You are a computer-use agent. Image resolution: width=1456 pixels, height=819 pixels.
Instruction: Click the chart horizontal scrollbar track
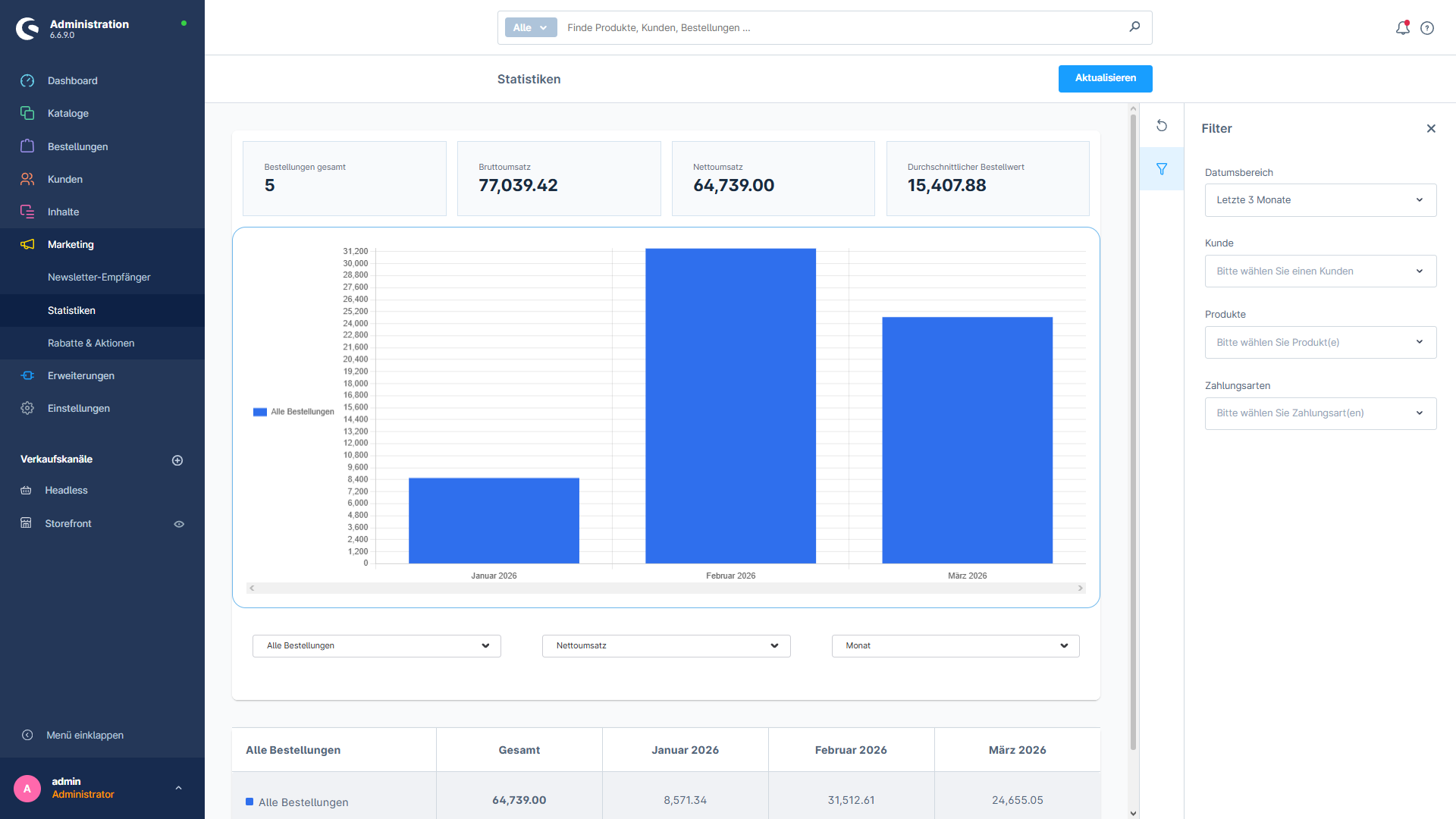(x=666, y=588)
